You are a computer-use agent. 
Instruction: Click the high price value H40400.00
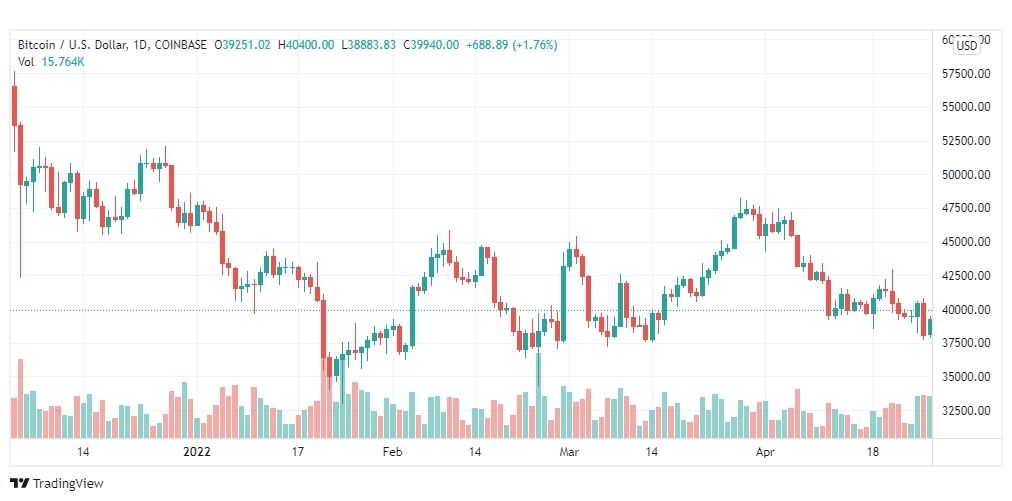(x=308, y=45)
